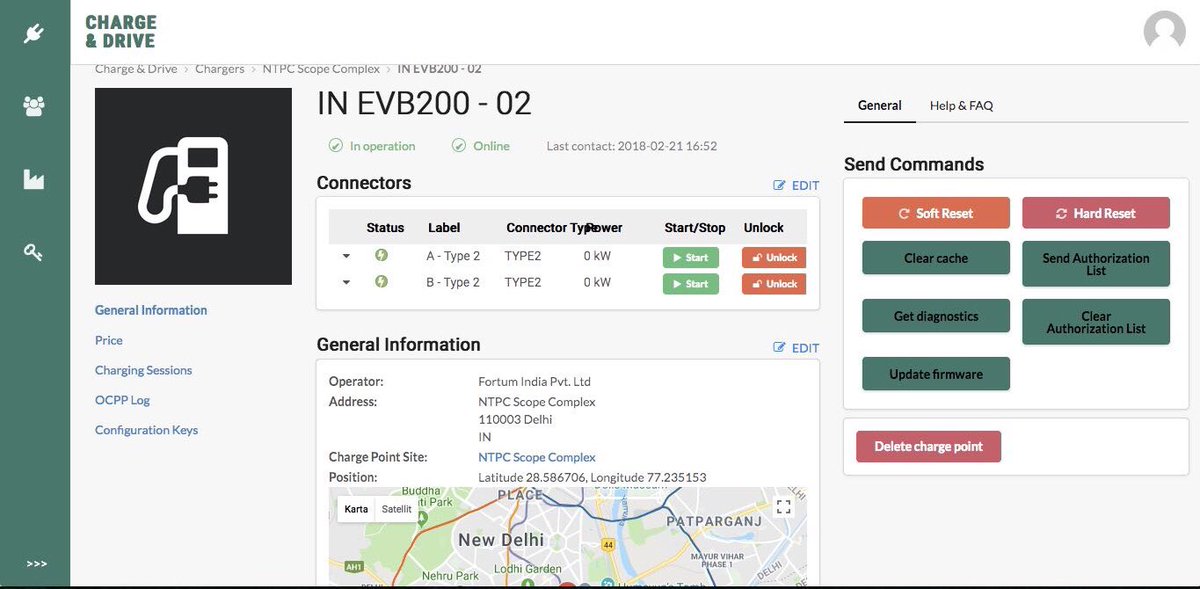
Task: Start charging on connector A - Type 2
Action: (x=691, y=257)
